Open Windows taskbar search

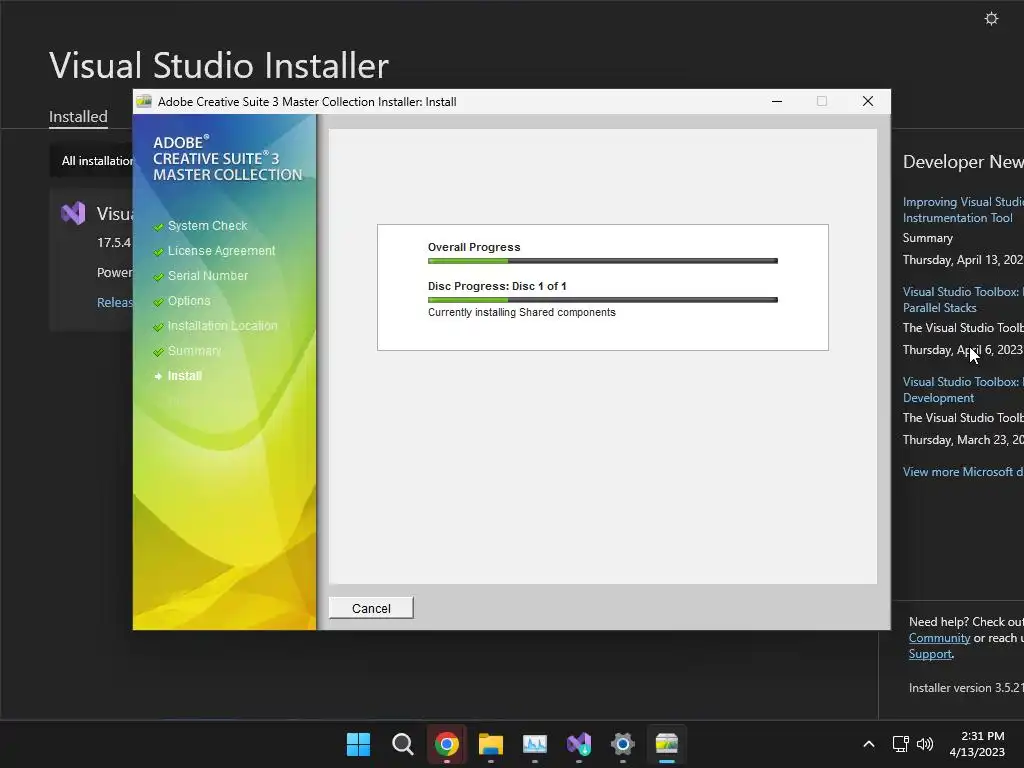(402, 744)
